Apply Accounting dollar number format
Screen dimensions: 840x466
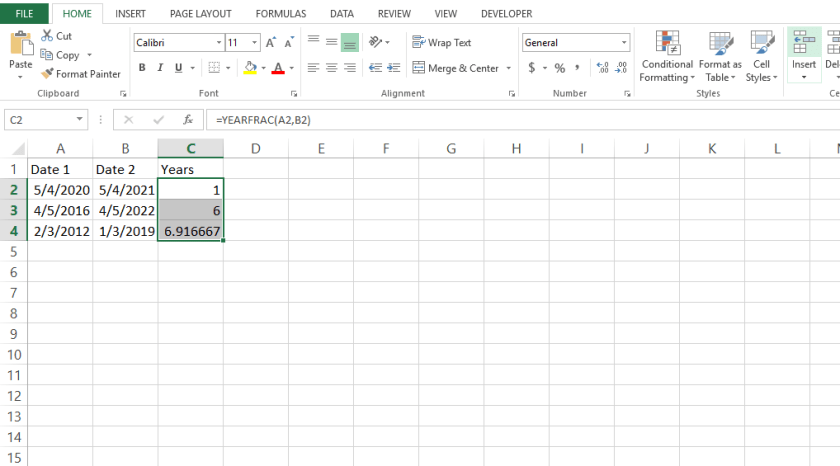[x=531, y=67]
